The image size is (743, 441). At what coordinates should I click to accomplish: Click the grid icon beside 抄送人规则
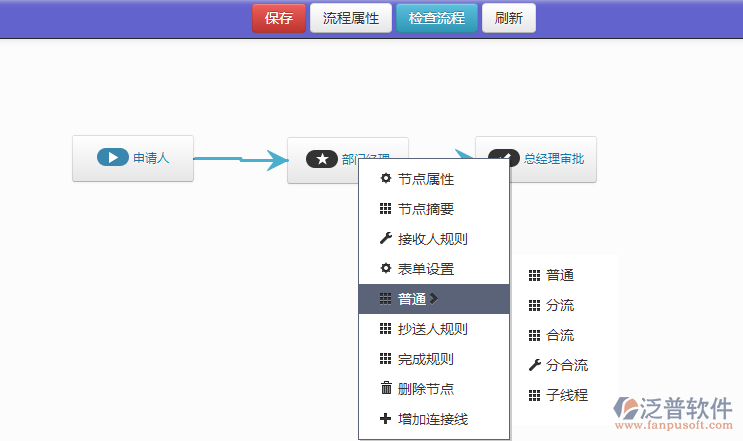pyautogui.click(x=386, y=328)
